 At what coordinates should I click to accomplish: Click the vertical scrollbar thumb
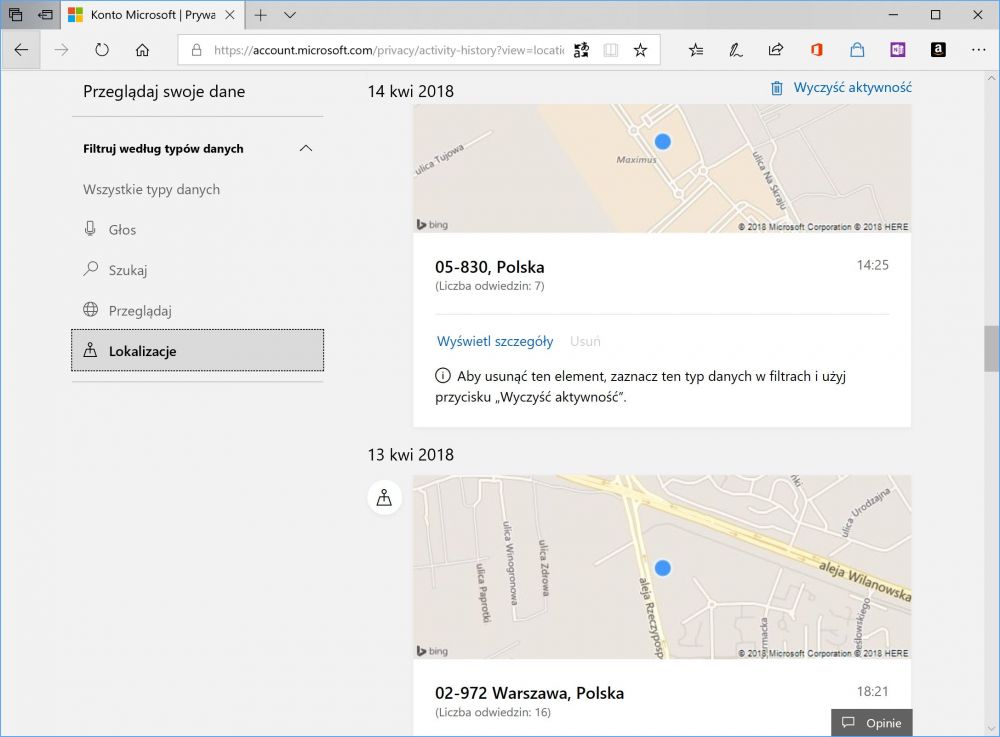(992, 348)
